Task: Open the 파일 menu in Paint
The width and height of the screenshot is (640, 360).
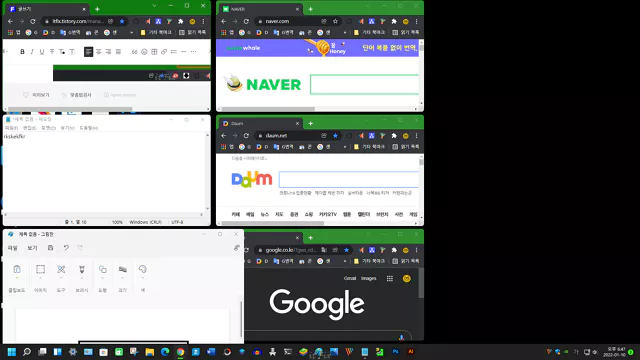Action: click(x=13, y=248)
